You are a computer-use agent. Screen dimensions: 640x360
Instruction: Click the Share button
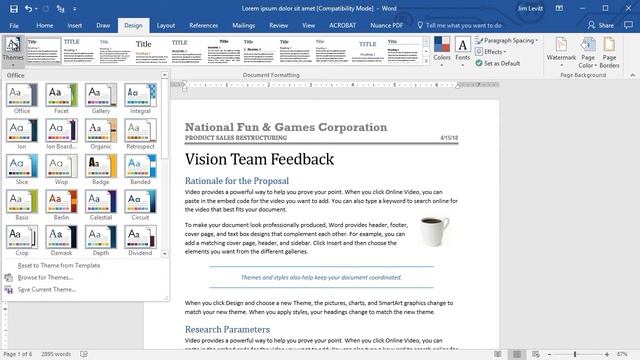[601, 25]
